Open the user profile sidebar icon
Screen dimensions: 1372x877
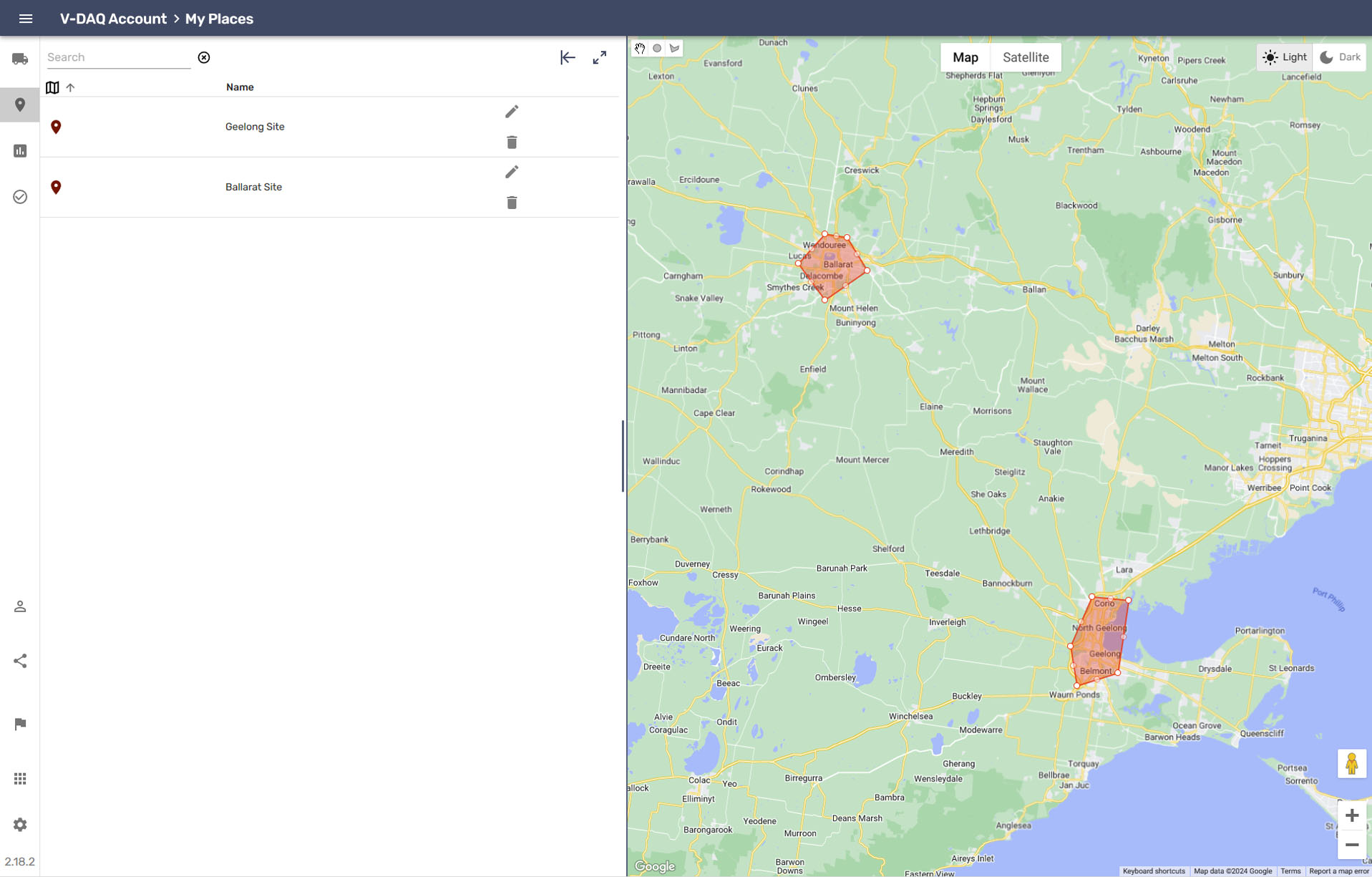point(20,606)
